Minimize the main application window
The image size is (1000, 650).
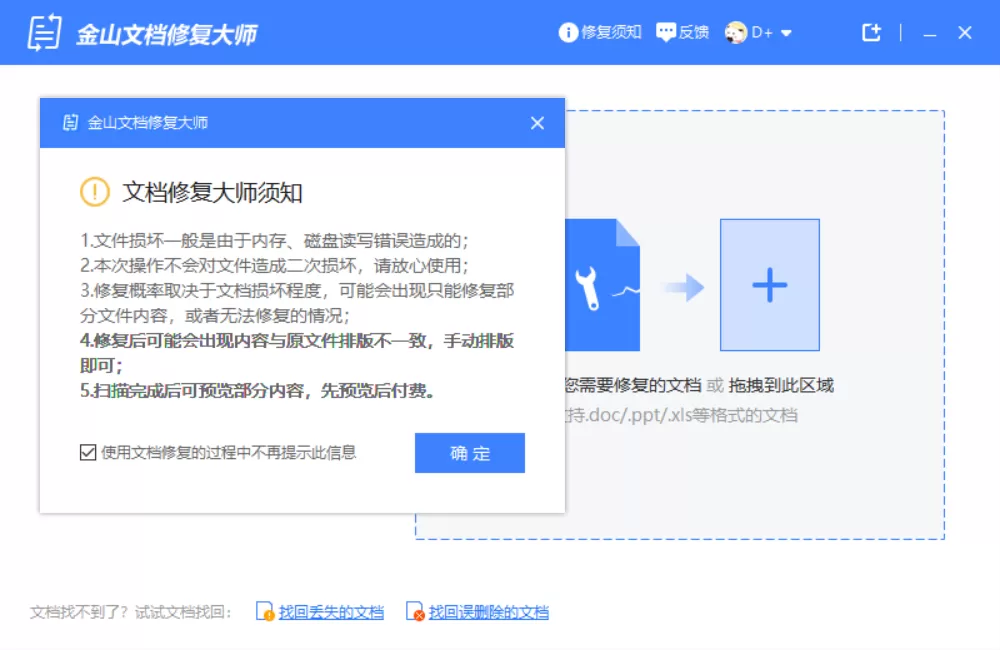point(930,33)
